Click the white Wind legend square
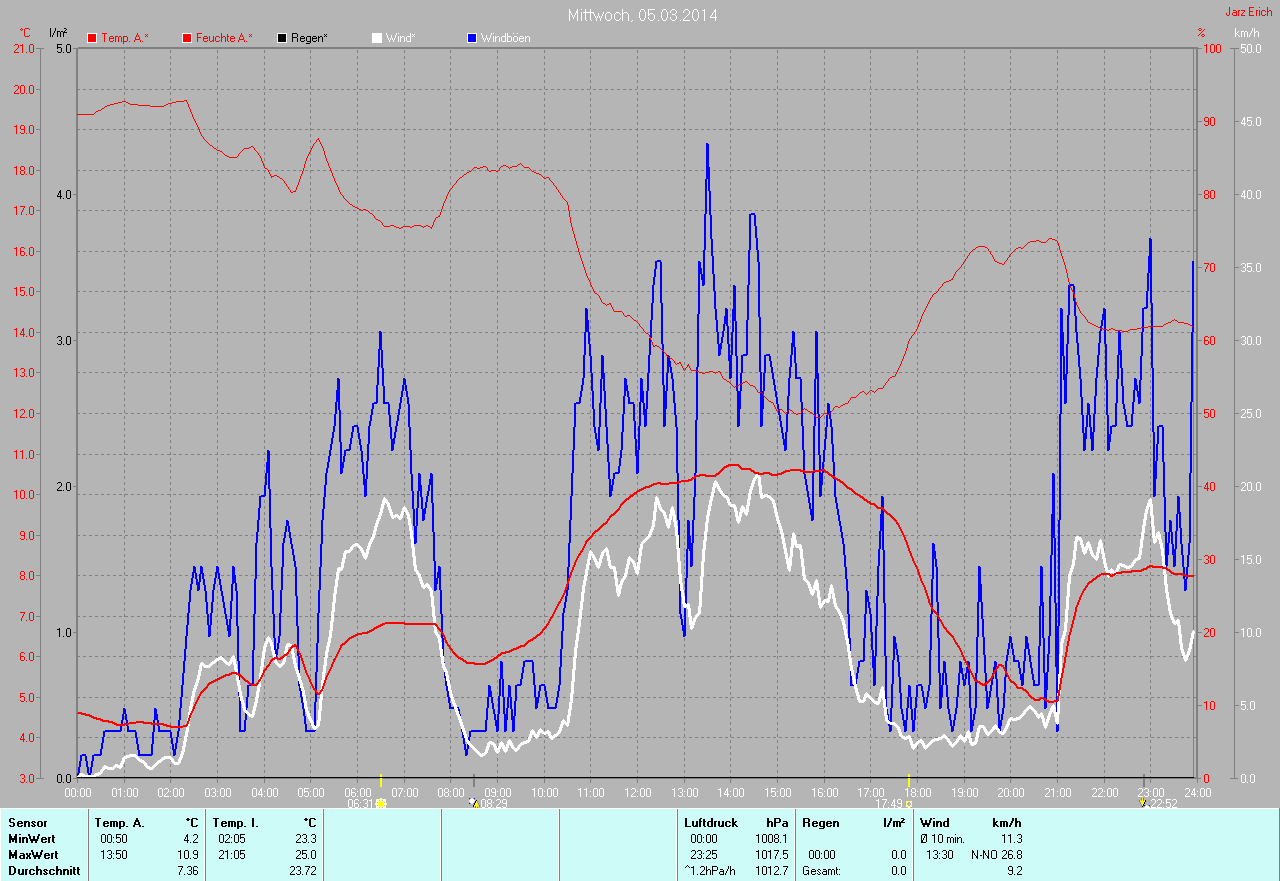The width and height of the screenshot is (1280, 881). tap(377, 38)
